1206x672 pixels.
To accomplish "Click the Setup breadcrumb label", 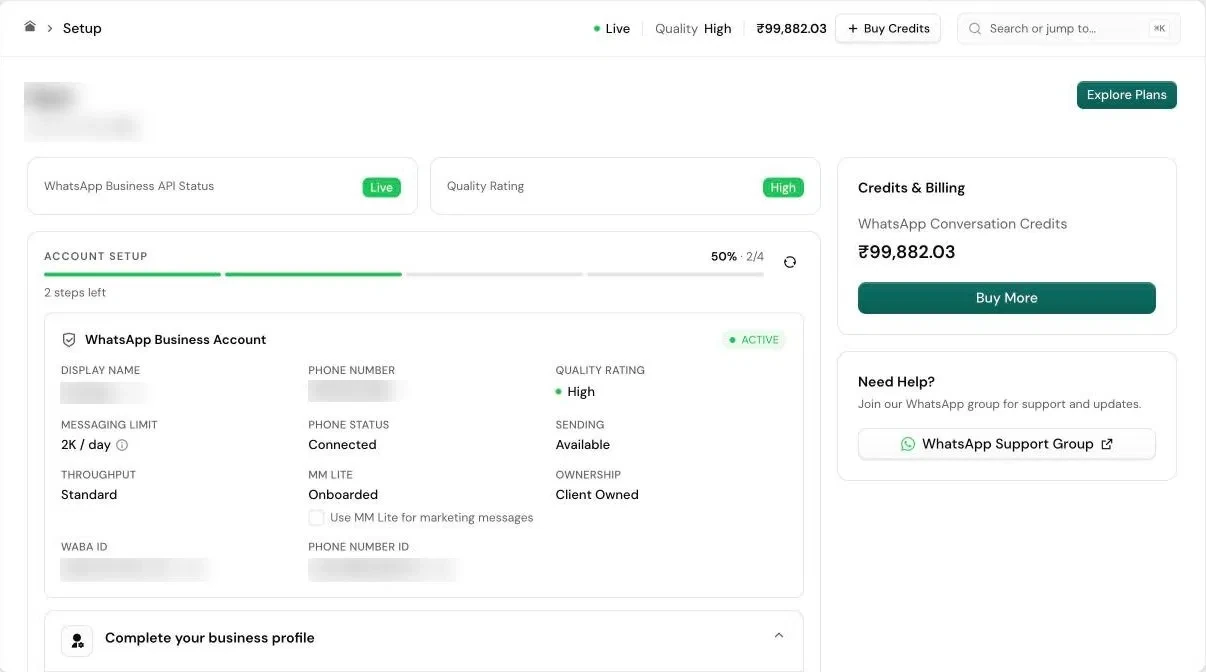I will click(82, 28).
